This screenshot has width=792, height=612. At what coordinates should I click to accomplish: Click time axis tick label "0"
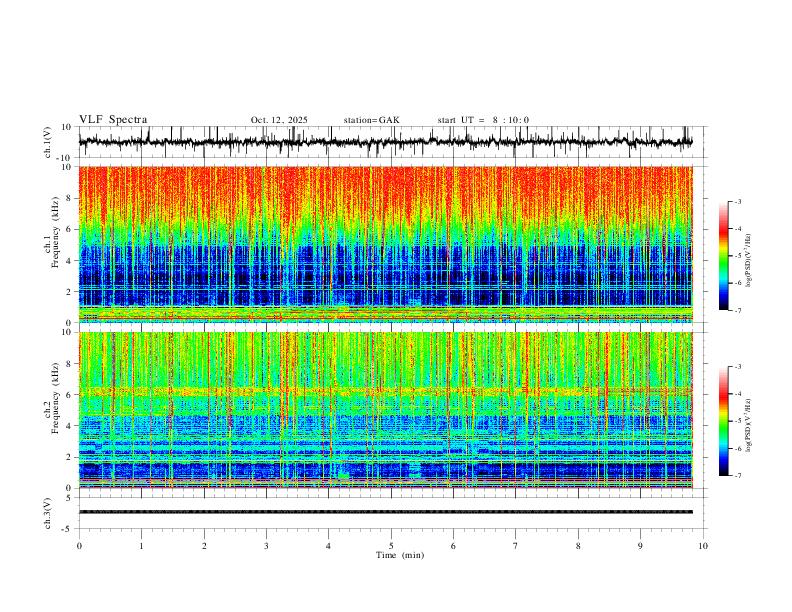pos(79,546)
